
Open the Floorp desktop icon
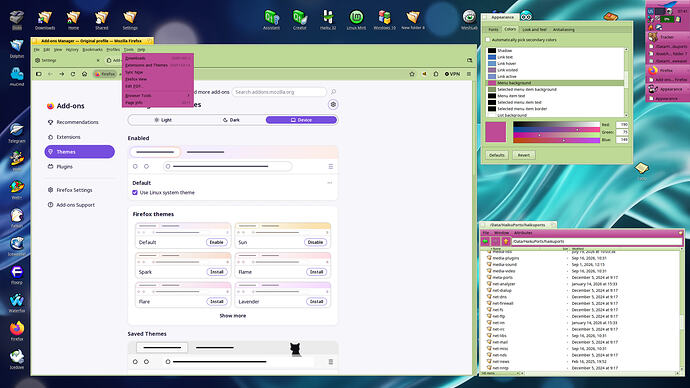(17, 275)
